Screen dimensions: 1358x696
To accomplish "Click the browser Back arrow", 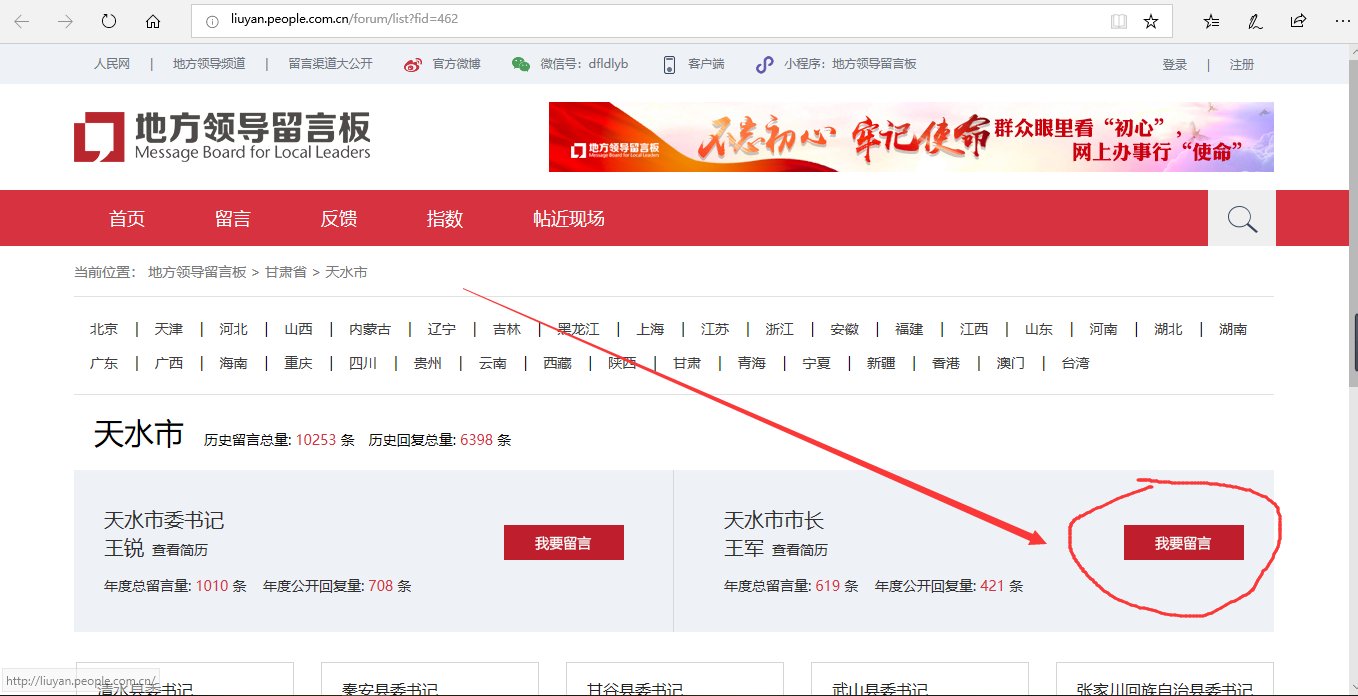I will tap(22, 20).
